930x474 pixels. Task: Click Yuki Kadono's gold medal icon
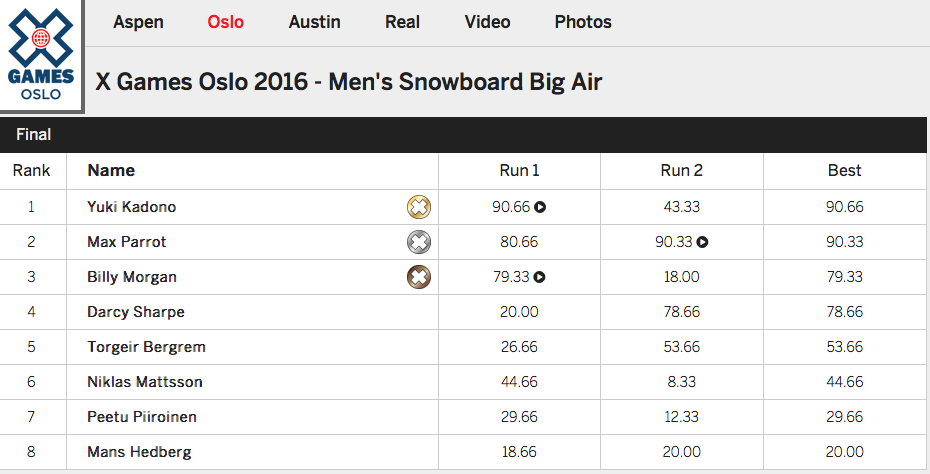[419, 208]
